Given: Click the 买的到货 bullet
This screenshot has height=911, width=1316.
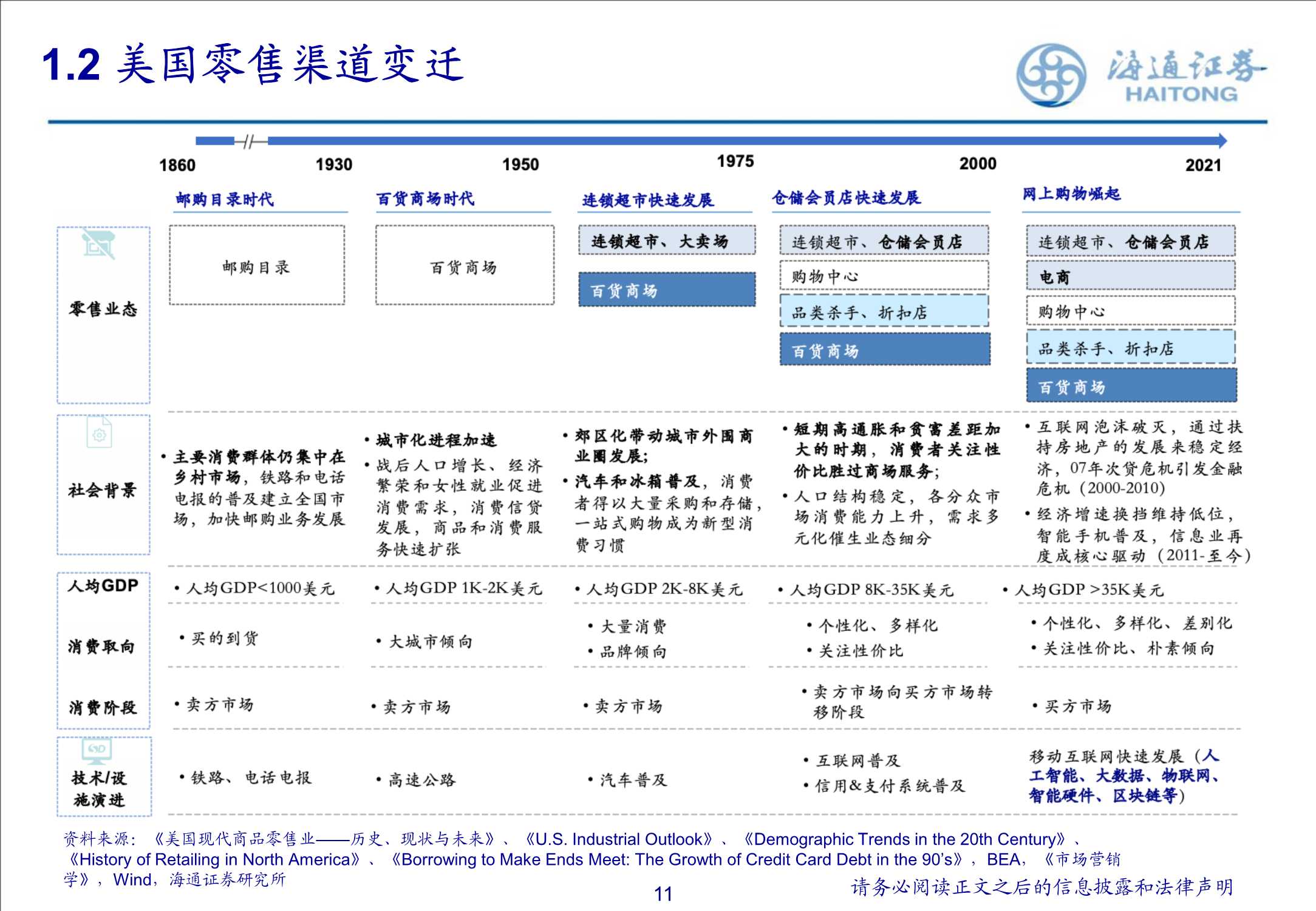Looking at the screenshot, I should [x=225, y=638].
